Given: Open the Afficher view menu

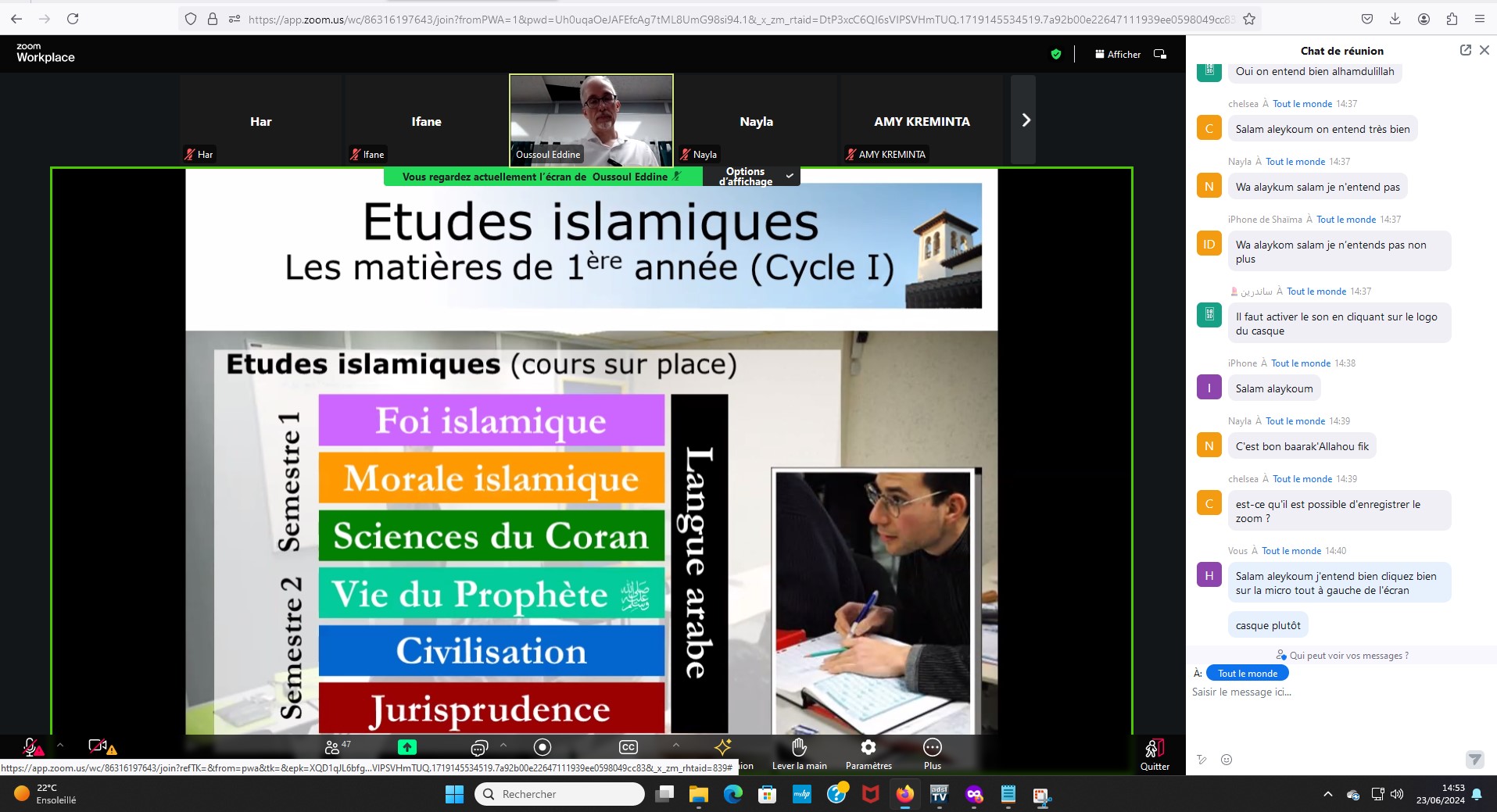Looking at the screenshot, I should (x=1118, y=54).
